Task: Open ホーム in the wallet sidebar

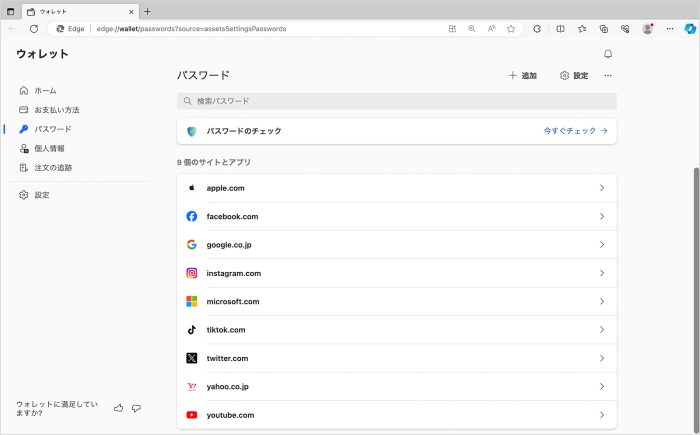Action: tap(45, 91)
